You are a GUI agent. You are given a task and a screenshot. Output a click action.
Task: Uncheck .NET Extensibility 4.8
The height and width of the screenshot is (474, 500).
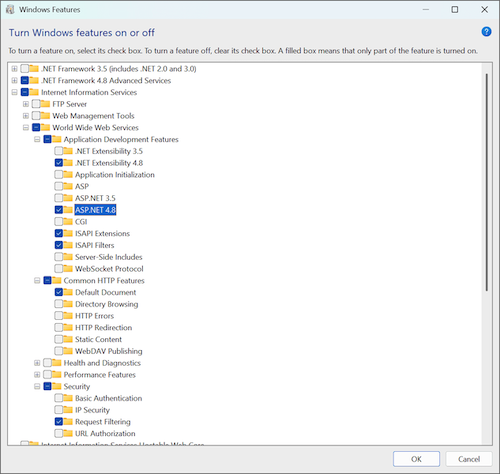pos(59,163)
